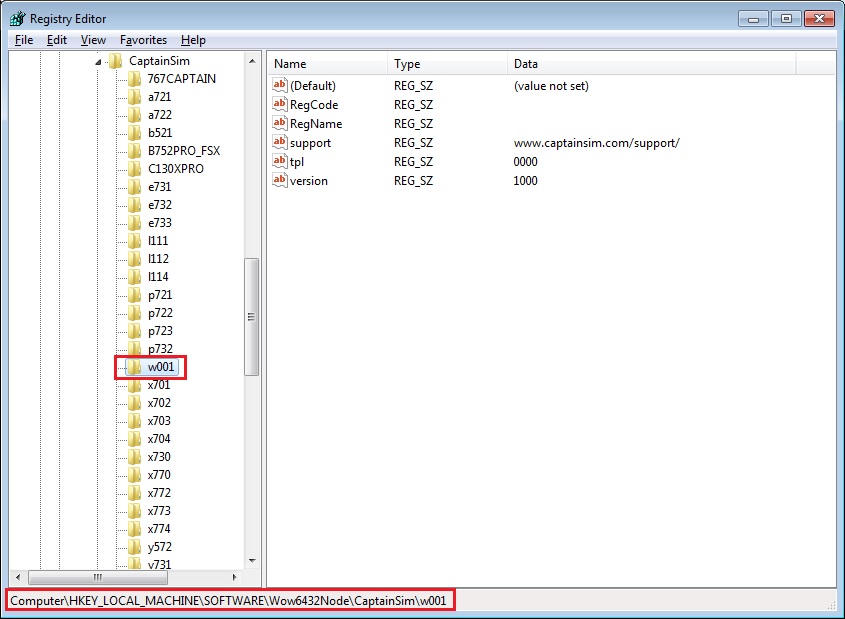Select the x701 key label
Image resolution: width=845 pixels, height=619 pixels.
pos(159,385)
